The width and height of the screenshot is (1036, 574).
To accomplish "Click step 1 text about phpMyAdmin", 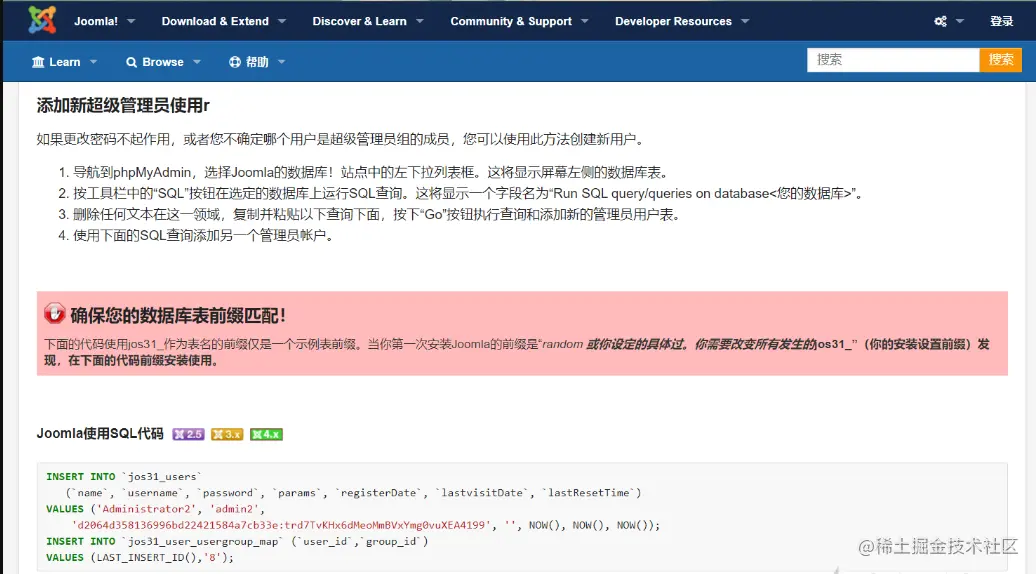I will pos(373,172).
